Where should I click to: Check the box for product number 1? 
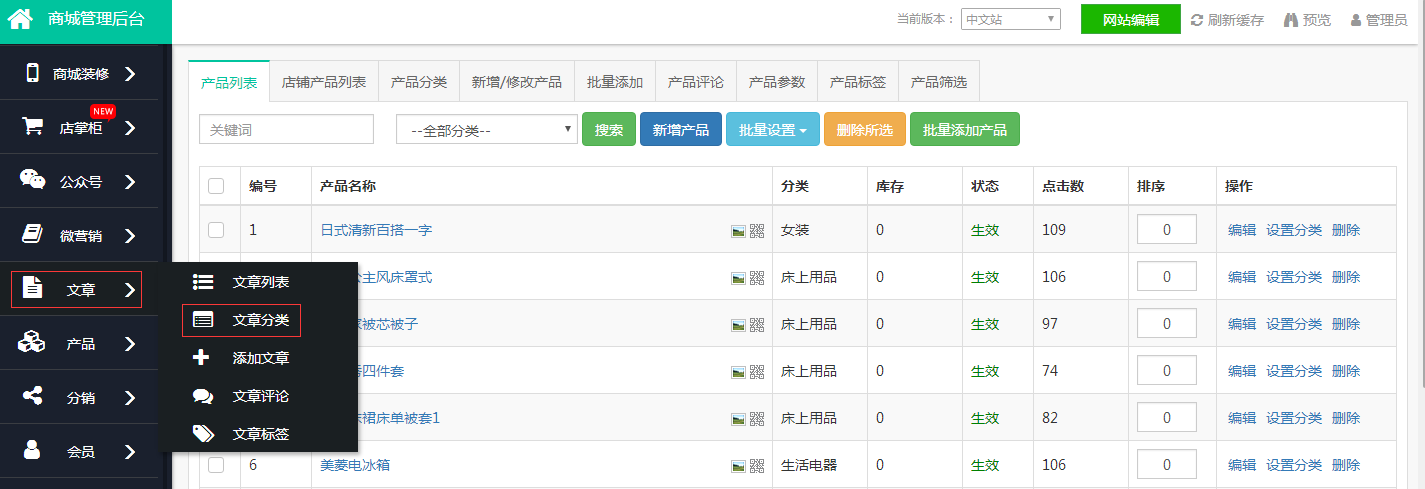coord(216,230)
